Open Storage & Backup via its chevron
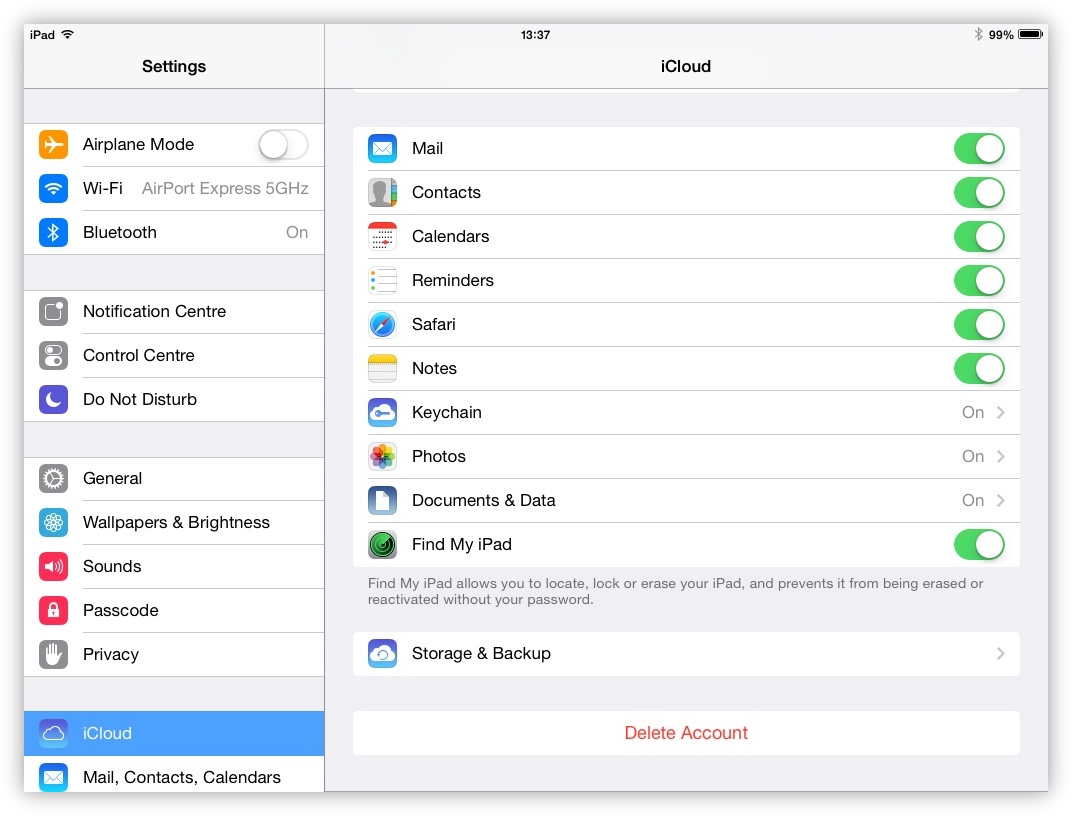Screen dimensions: 1072x816 pos(1000,653)
